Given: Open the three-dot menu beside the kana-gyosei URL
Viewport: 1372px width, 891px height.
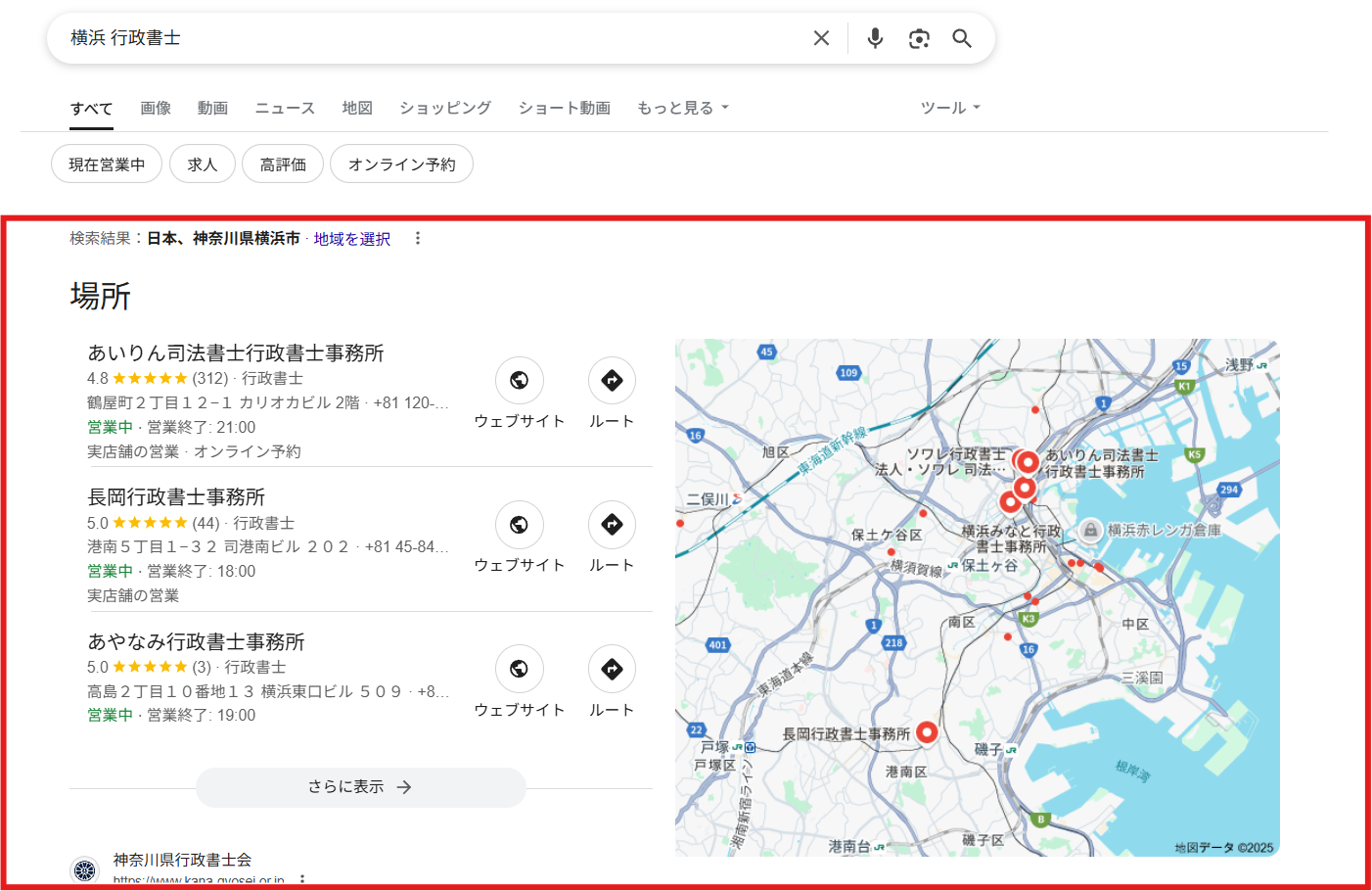Looking at the screenshot, I should (x=302, y=879).
